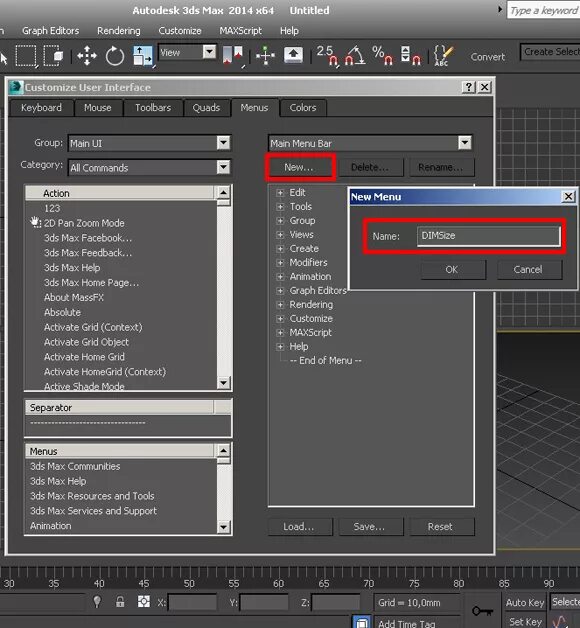Click the Set Keys key icon

[x=482, y=611]
